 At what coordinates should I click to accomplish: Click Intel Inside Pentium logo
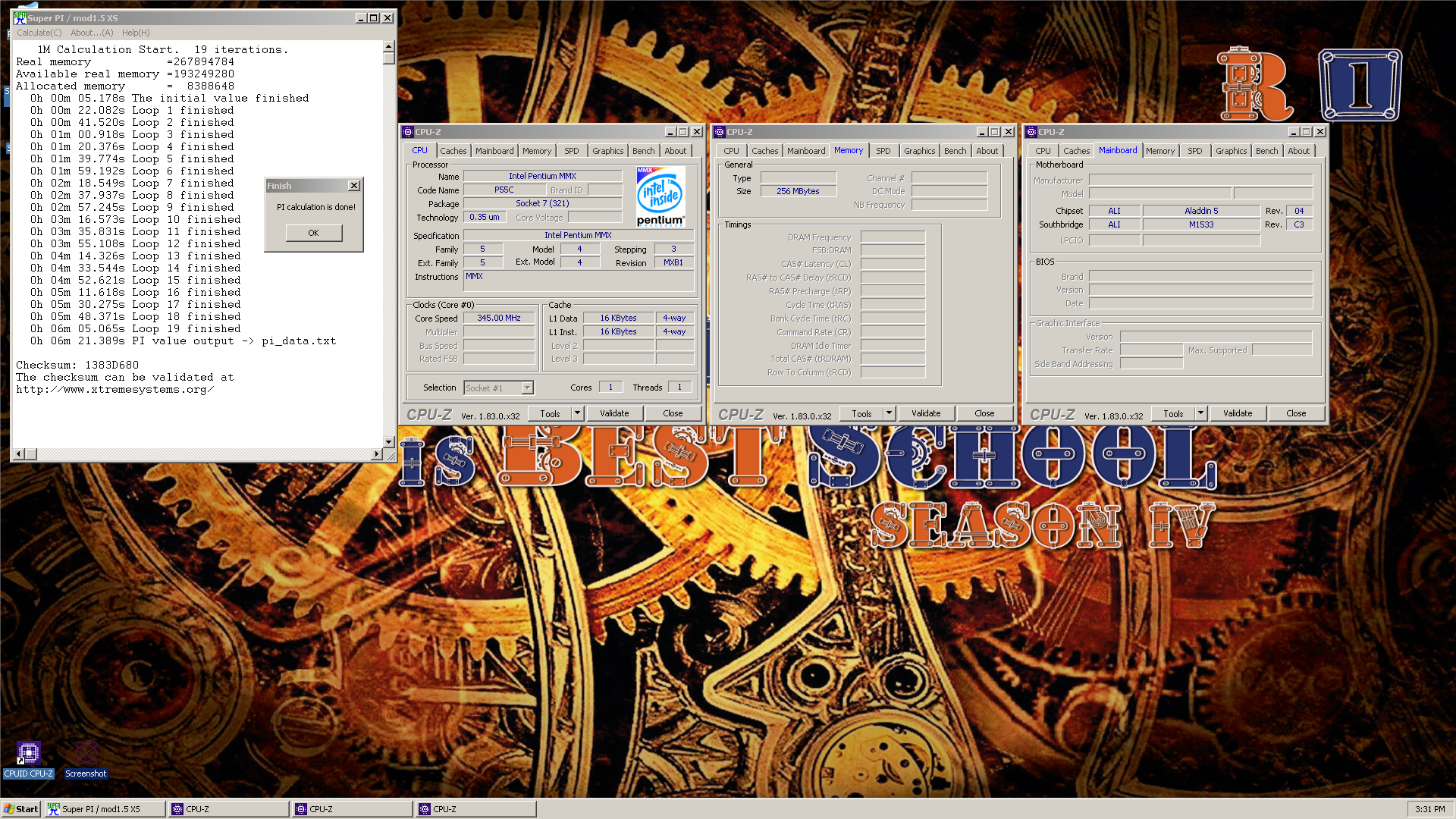661,196
